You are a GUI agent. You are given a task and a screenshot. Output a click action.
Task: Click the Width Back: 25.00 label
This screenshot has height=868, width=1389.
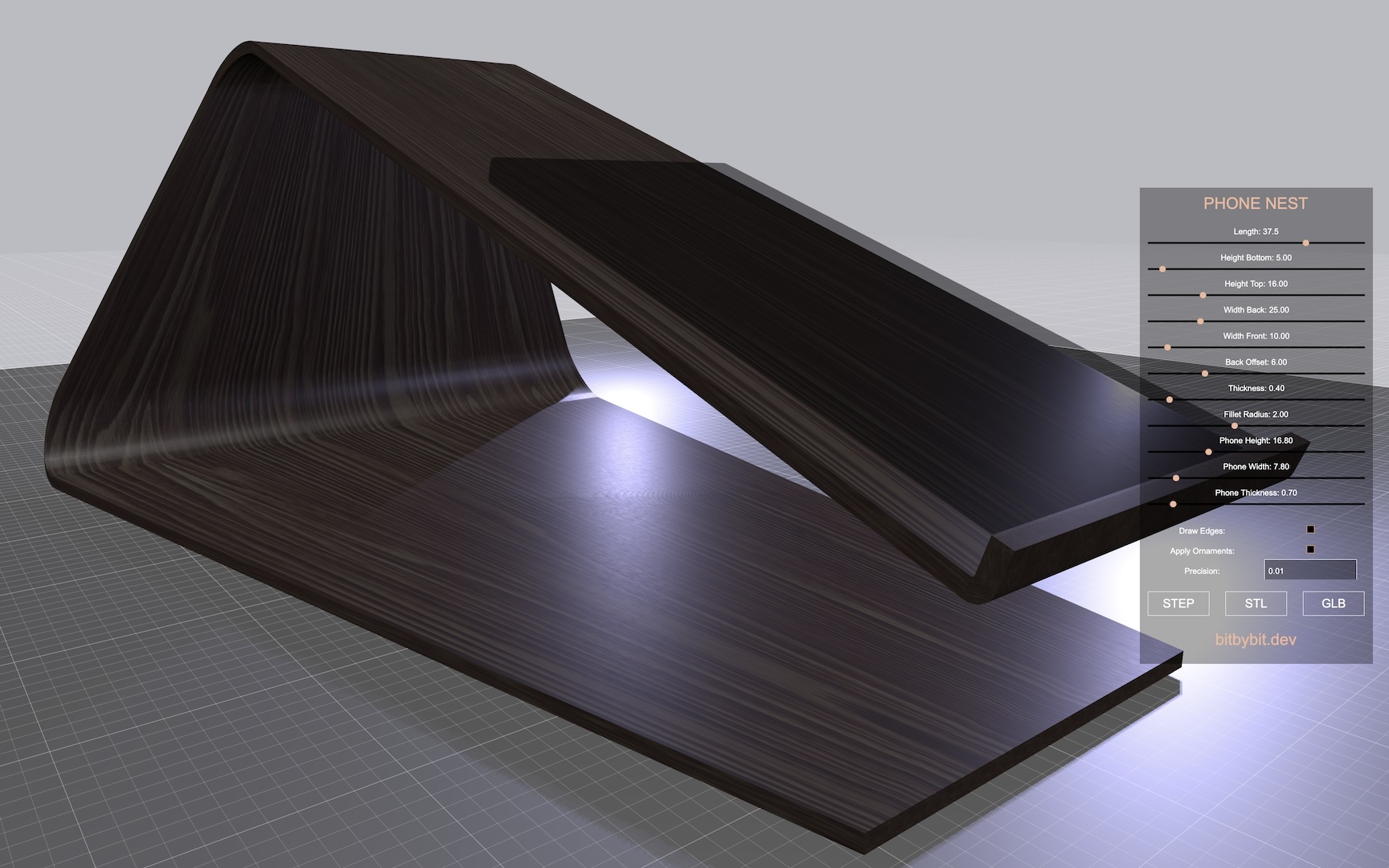click(x=1256, y=310)
